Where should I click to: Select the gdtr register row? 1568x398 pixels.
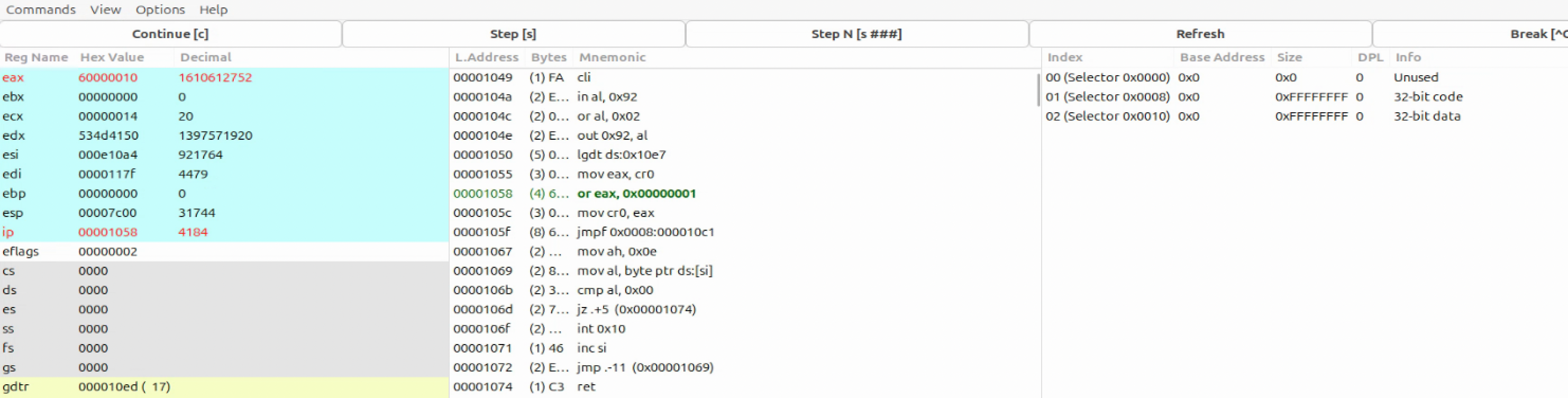(224, 386)
